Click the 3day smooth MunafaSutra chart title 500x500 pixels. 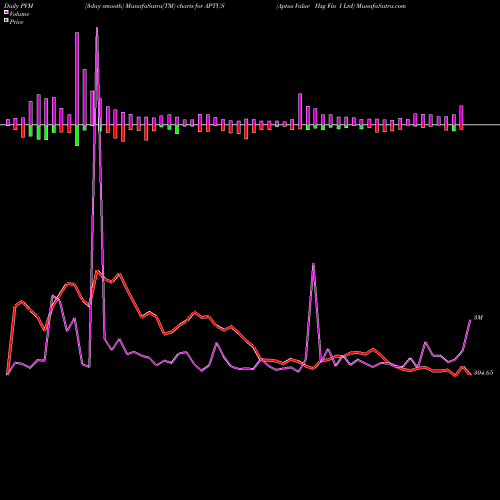155,6
